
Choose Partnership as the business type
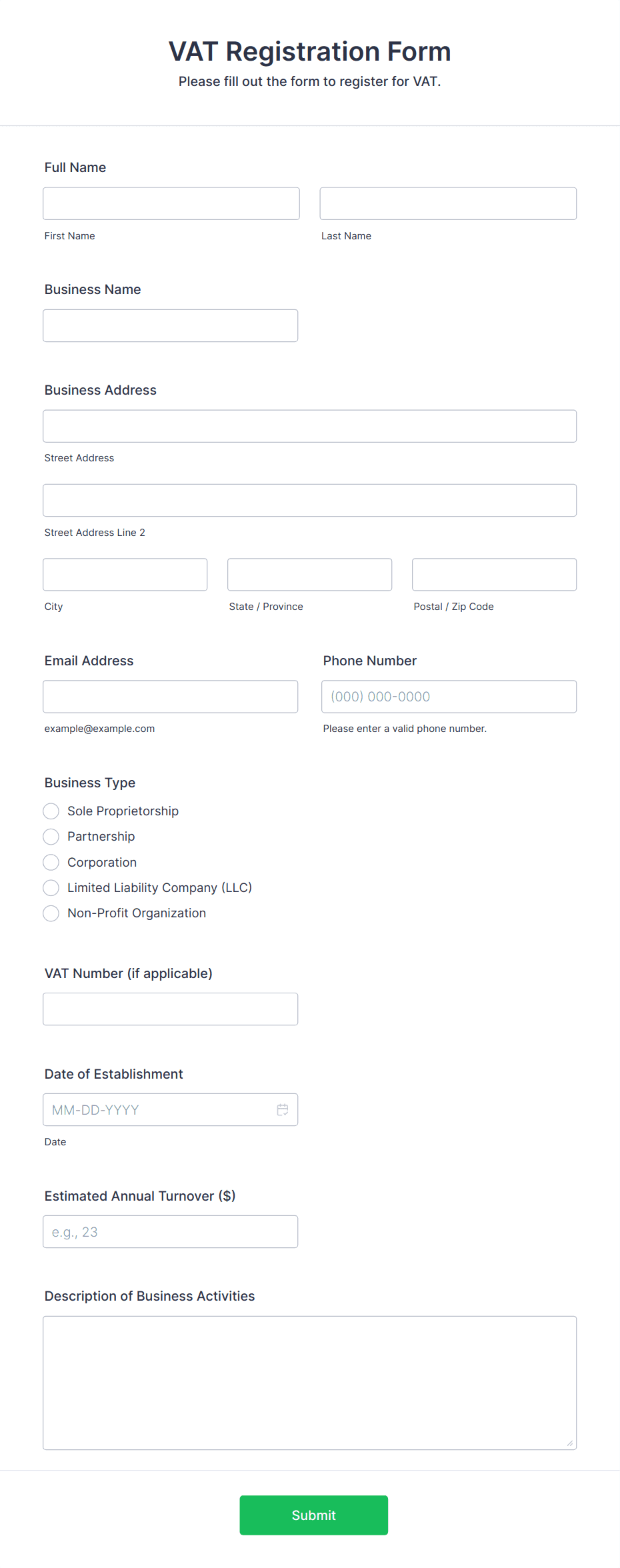point(51,836)
